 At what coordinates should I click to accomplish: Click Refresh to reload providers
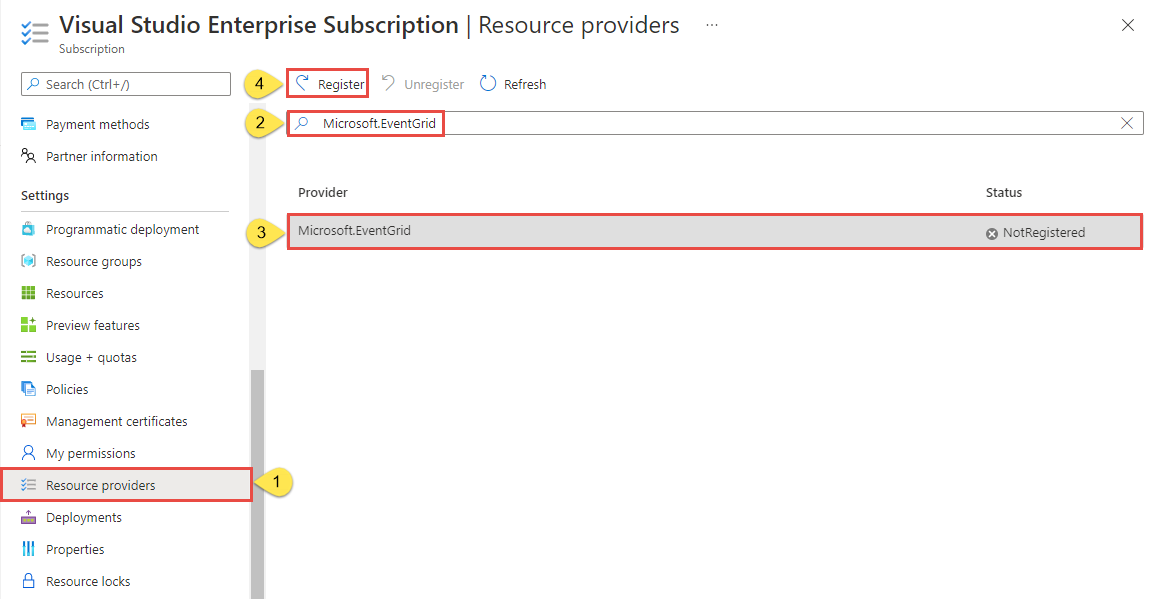pyautogui.click(x=513, y=83)
